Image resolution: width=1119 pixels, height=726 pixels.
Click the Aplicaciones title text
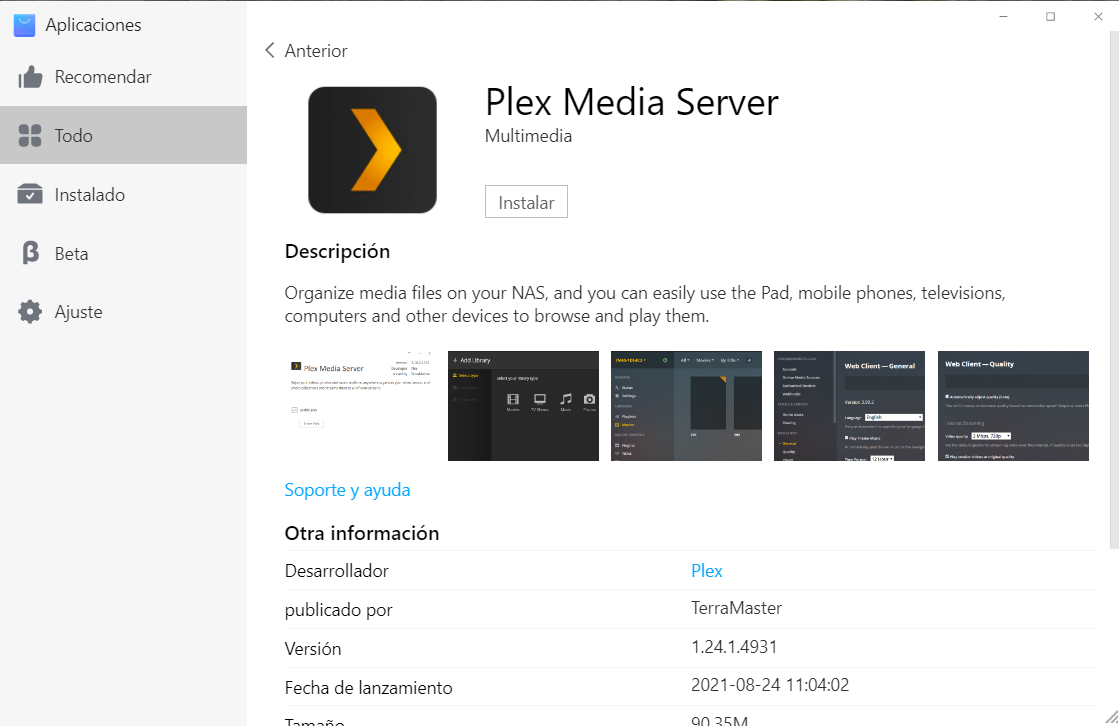93,25
